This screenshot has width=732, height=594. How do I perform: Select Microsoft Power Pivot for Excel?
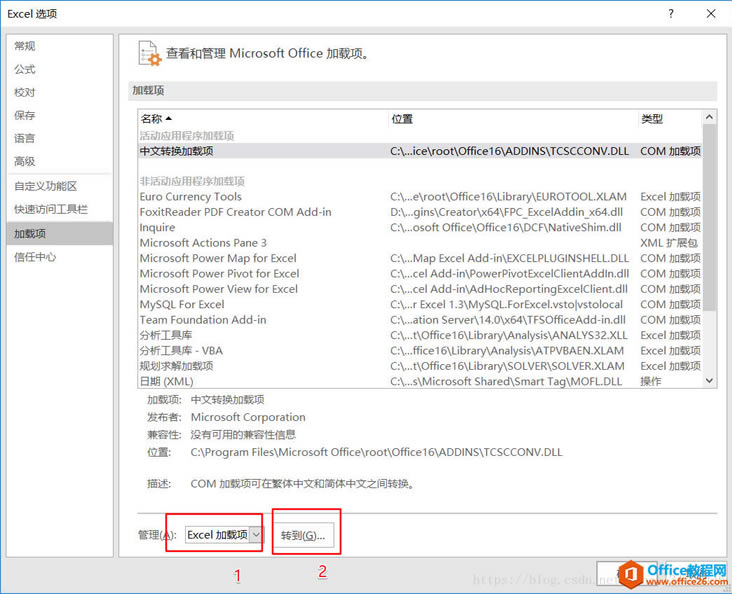tap(420, 274)
